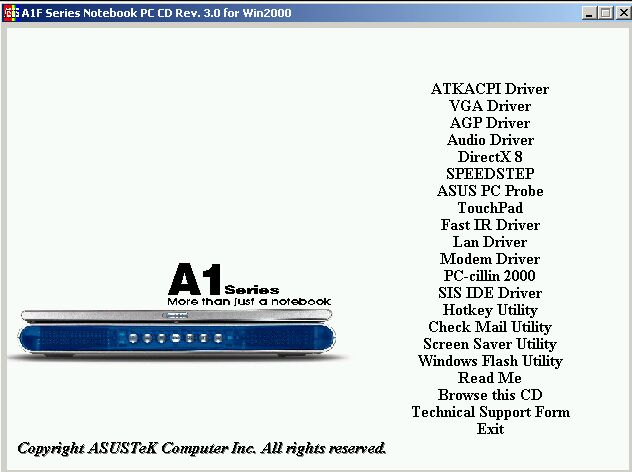Open the VGA Driver installer
The width and height of the screenshot is (632, 472).
point(490,106)
